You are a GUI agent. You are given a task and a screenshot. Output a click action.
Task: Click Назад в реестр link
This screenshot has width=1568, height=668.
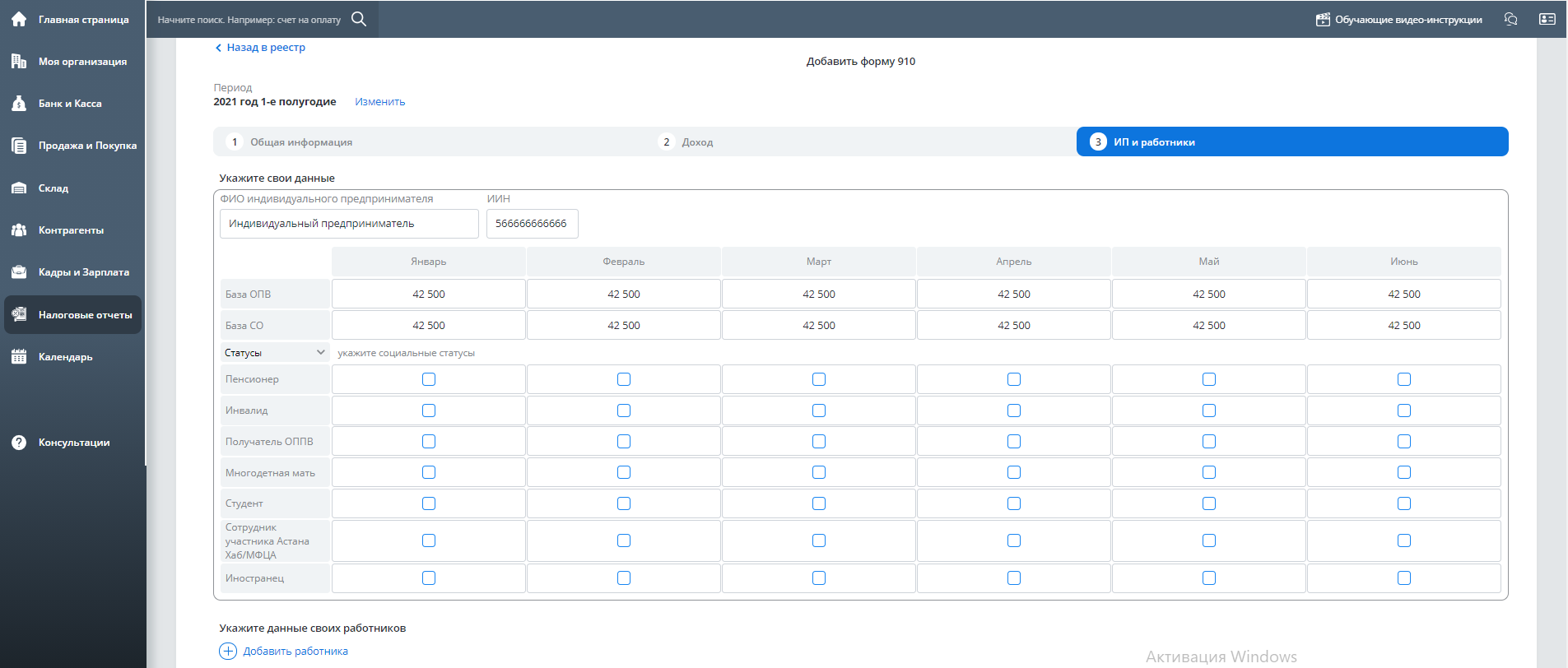pos(265,48)
